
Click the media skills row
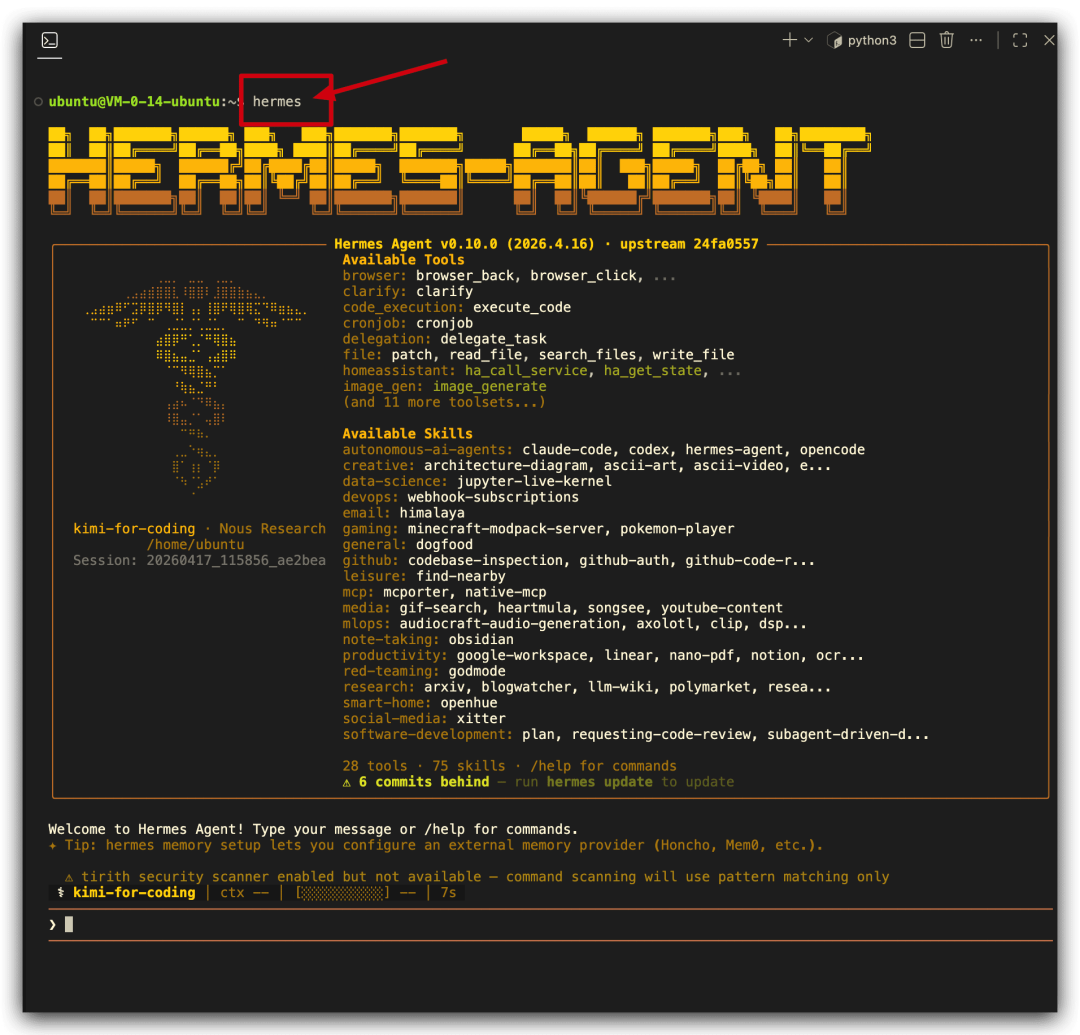563,608
